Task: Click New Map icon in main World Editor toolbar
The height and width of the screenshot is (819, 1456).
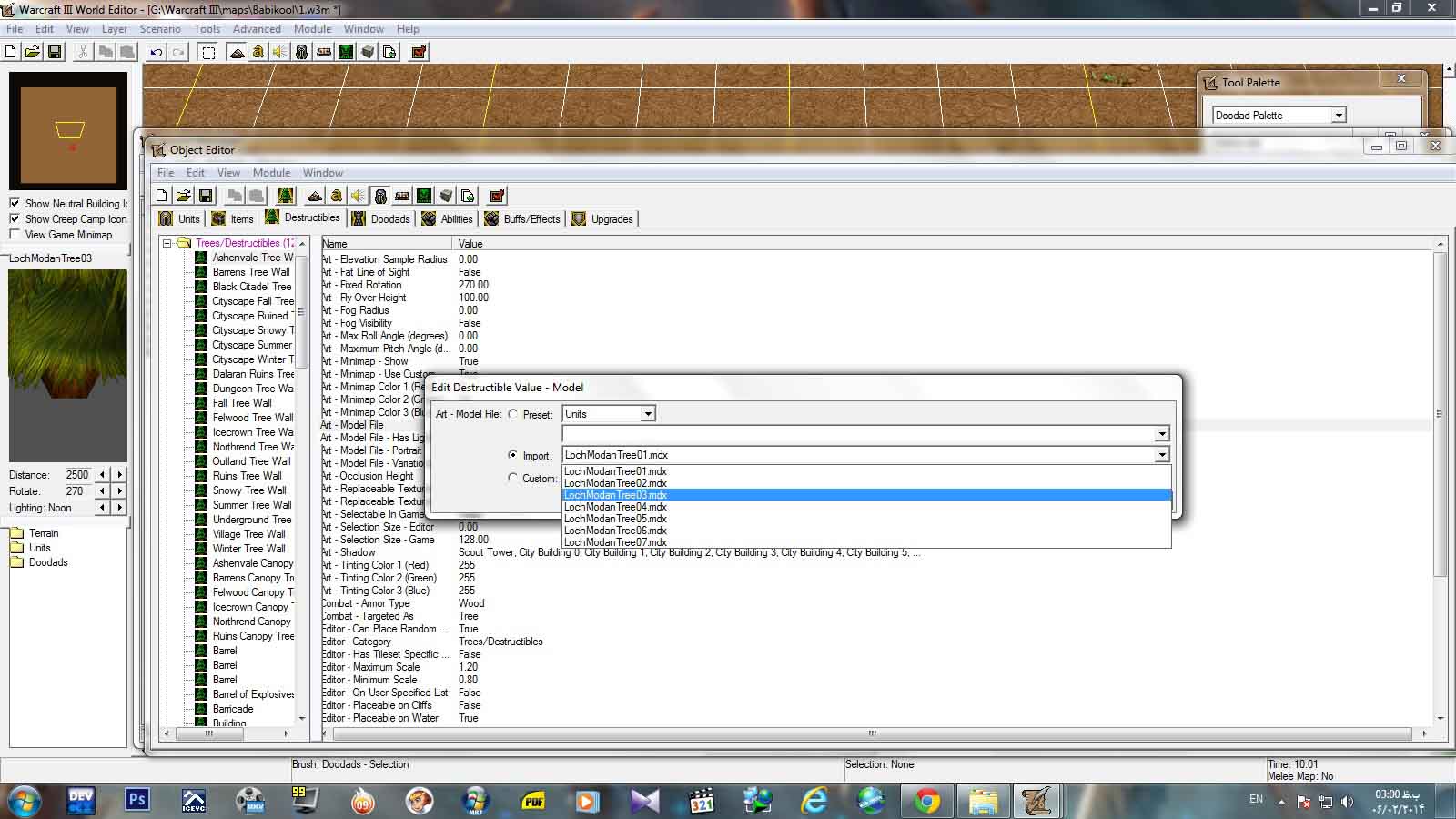Action: (11, 52)
